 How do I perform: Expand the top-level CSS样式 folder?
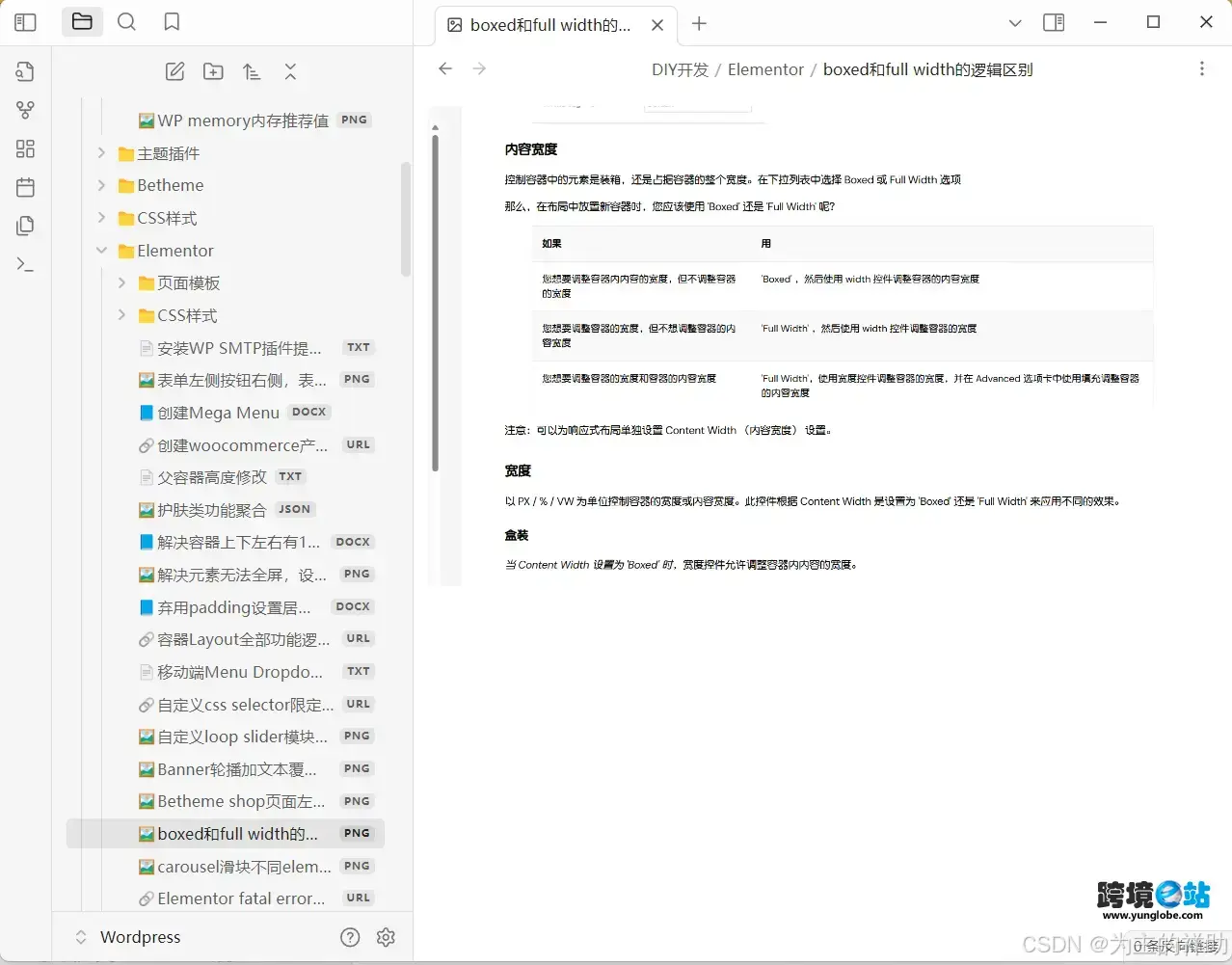pyautogui.click(x=101, y=218)
